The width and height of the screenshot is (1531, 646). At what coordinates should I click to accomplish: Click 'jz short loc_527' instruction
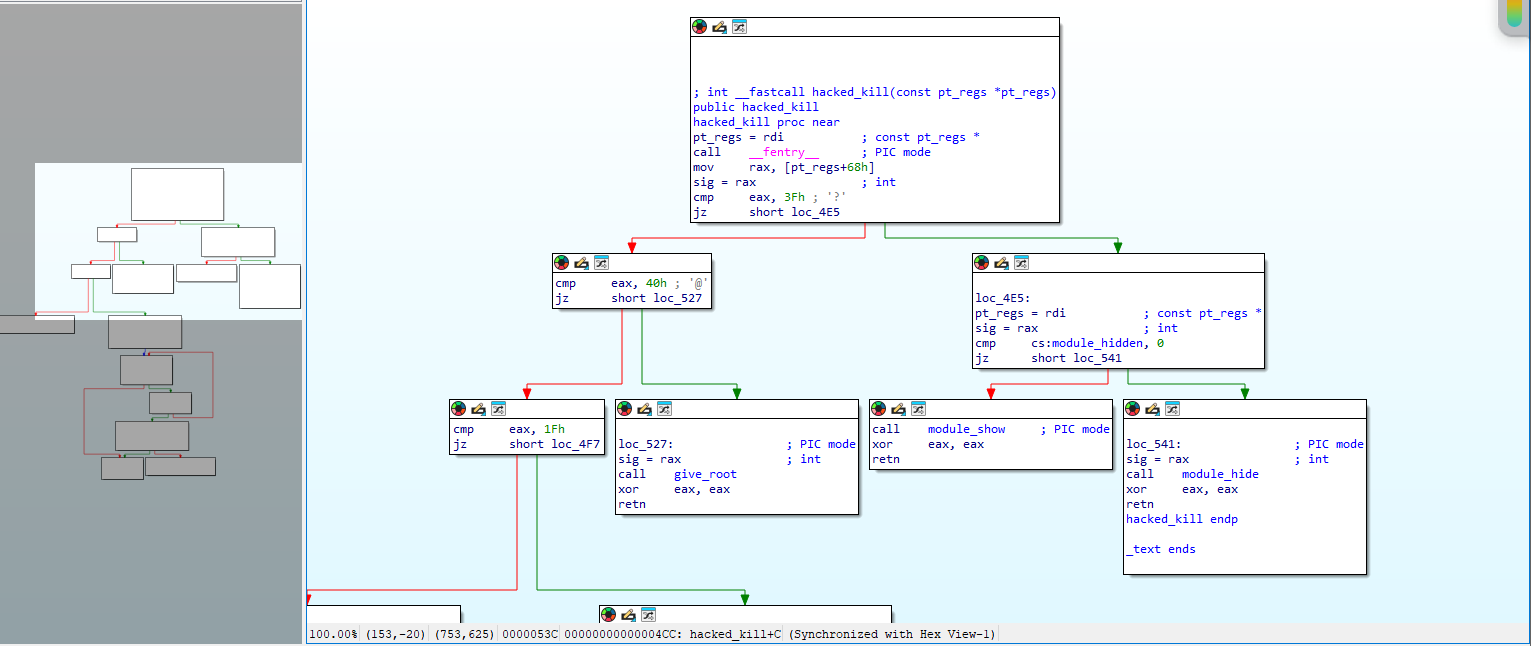click(x=629, y=298)
